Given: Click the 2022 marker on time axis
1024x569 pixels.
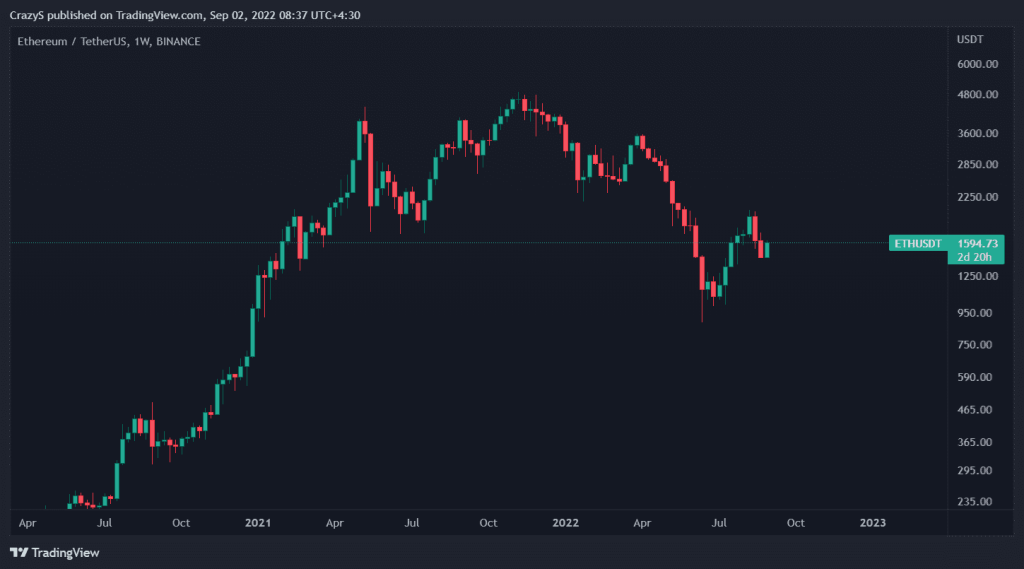Looking at the screenshot, I should tap(566, 523).
